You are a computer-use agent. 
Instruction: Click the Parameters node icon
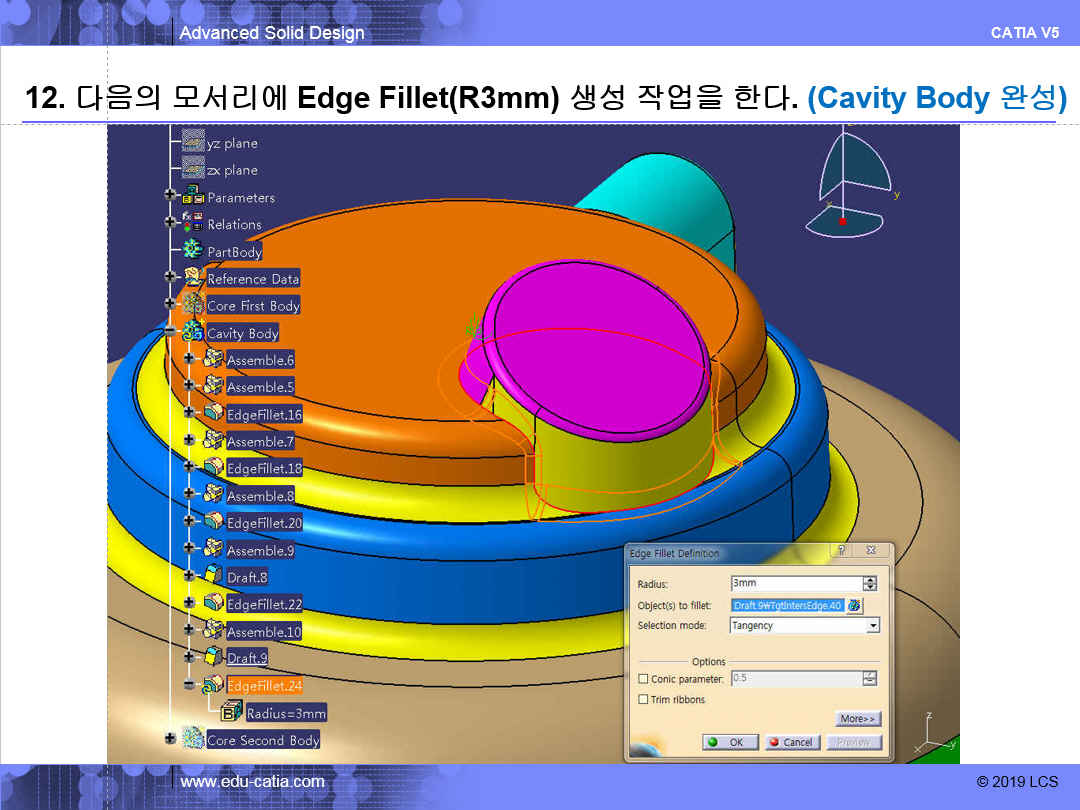coord(194,197)
